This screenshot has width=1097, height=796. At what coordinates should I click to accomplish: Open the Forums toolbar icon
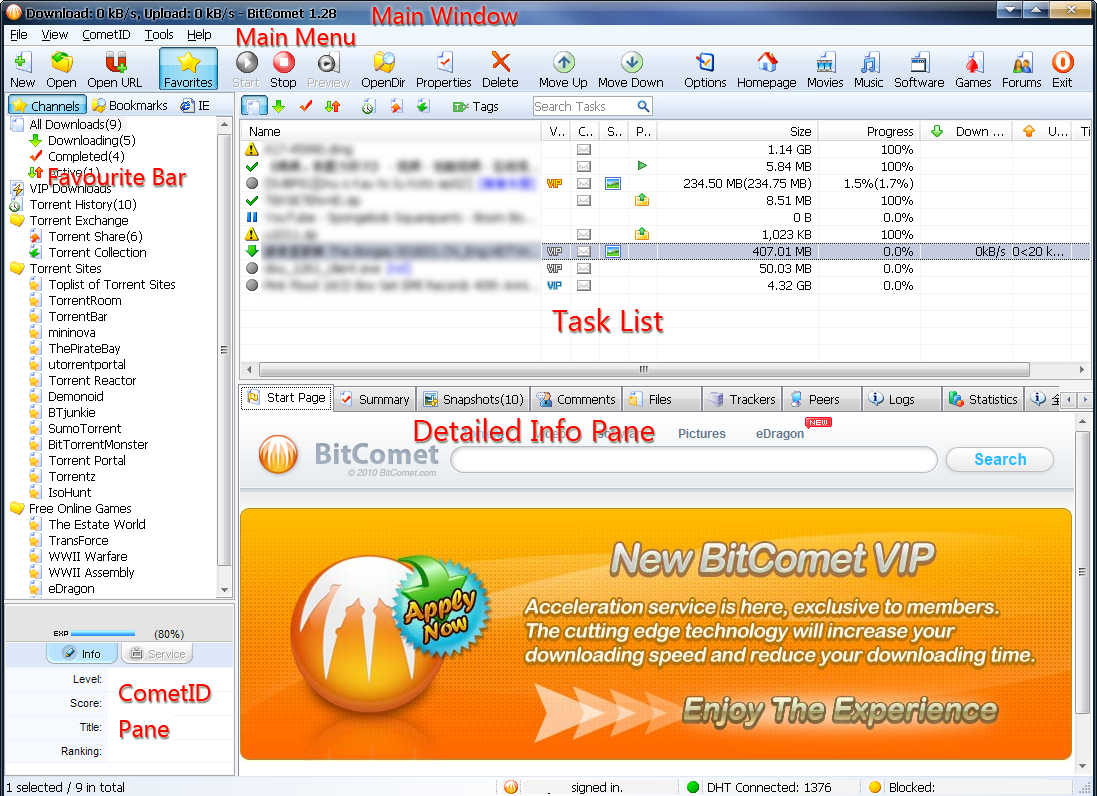(x=1021, y=69)
